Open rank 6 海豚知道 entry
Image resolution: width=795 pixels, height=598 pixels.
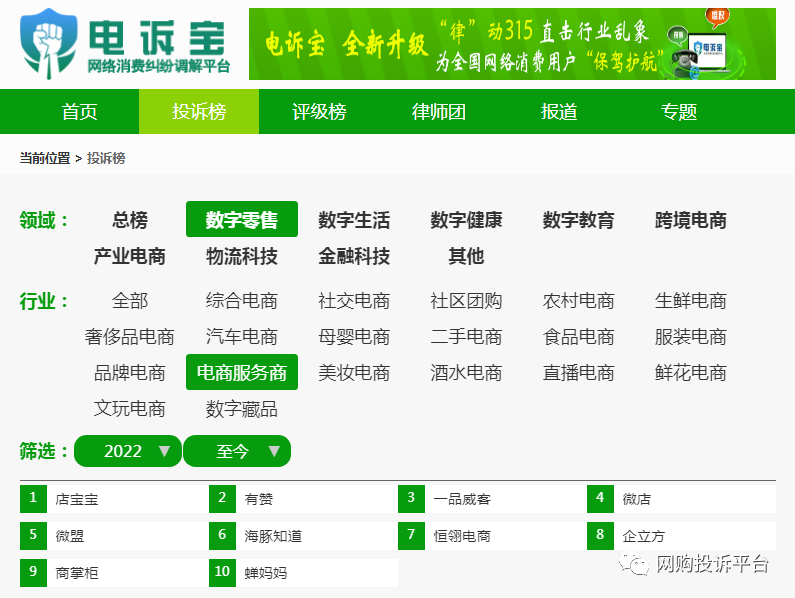(x=303, y=536)
